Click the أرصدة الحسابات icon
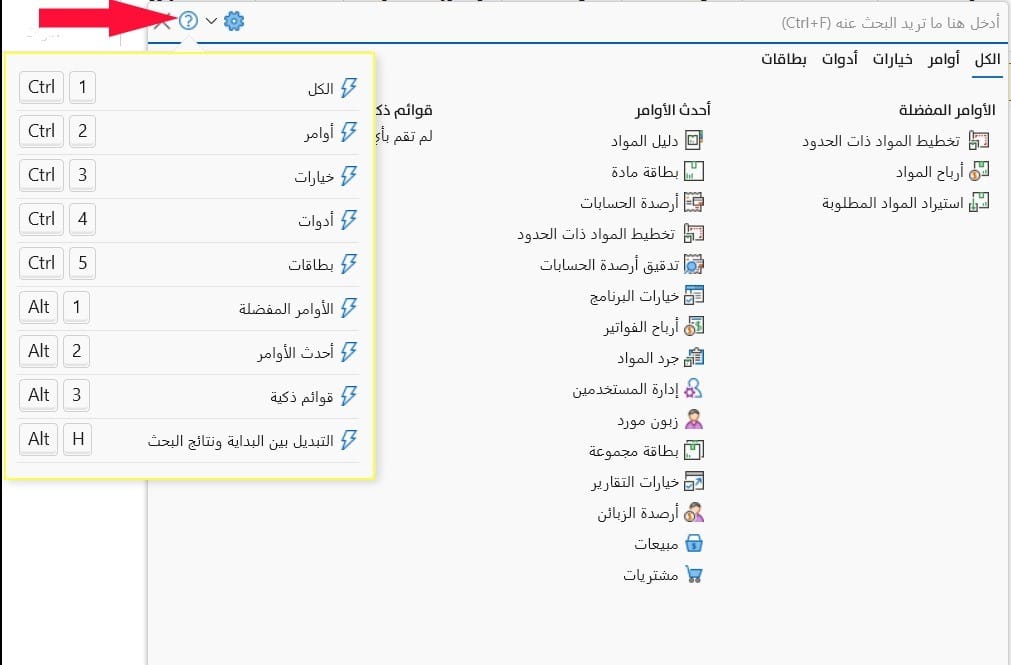Screen dimensions: 1011x665 (x=694, y=202)
